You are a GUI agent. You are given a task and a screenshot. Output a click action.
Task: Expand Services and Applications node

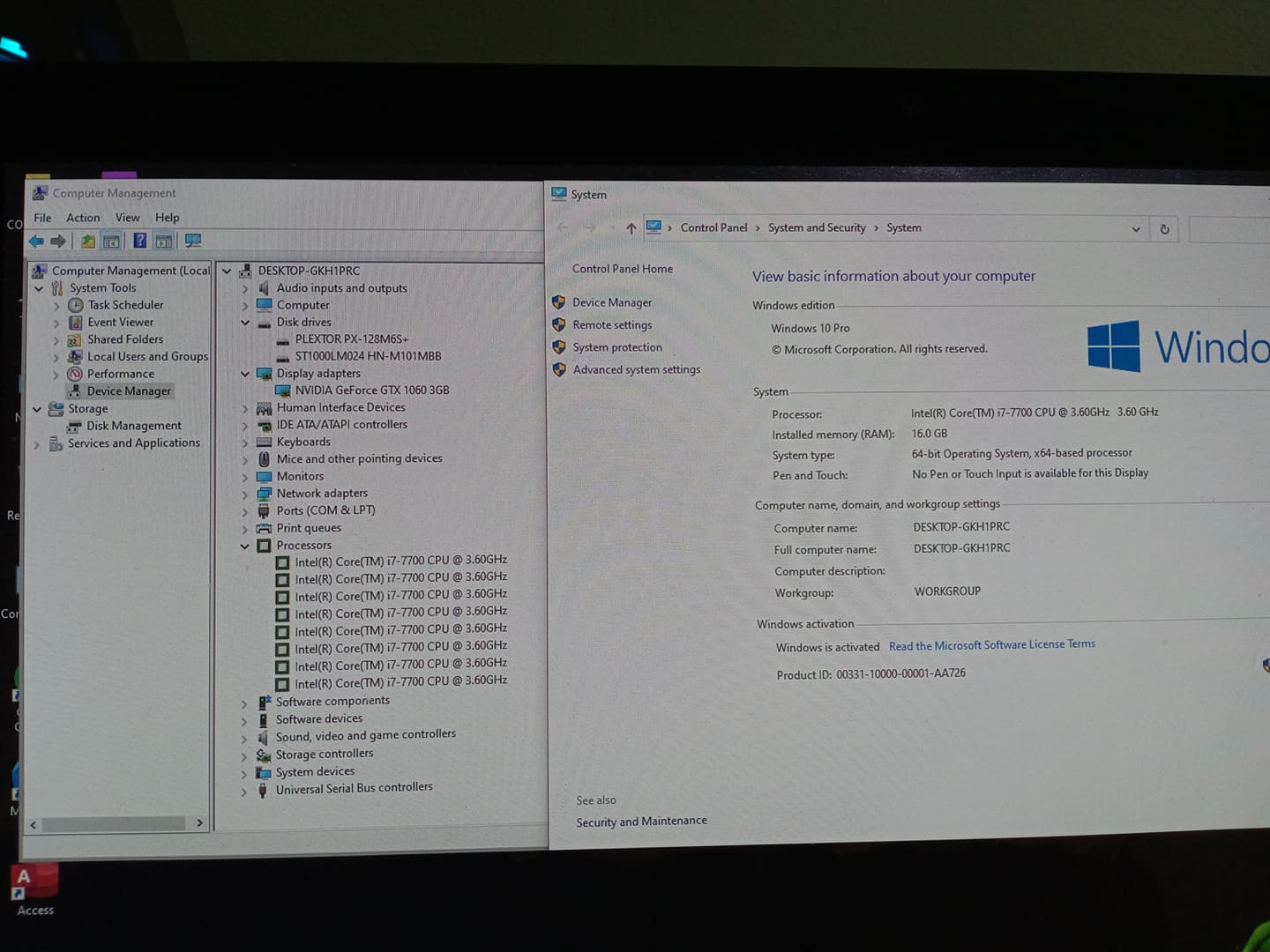(36, 444)
